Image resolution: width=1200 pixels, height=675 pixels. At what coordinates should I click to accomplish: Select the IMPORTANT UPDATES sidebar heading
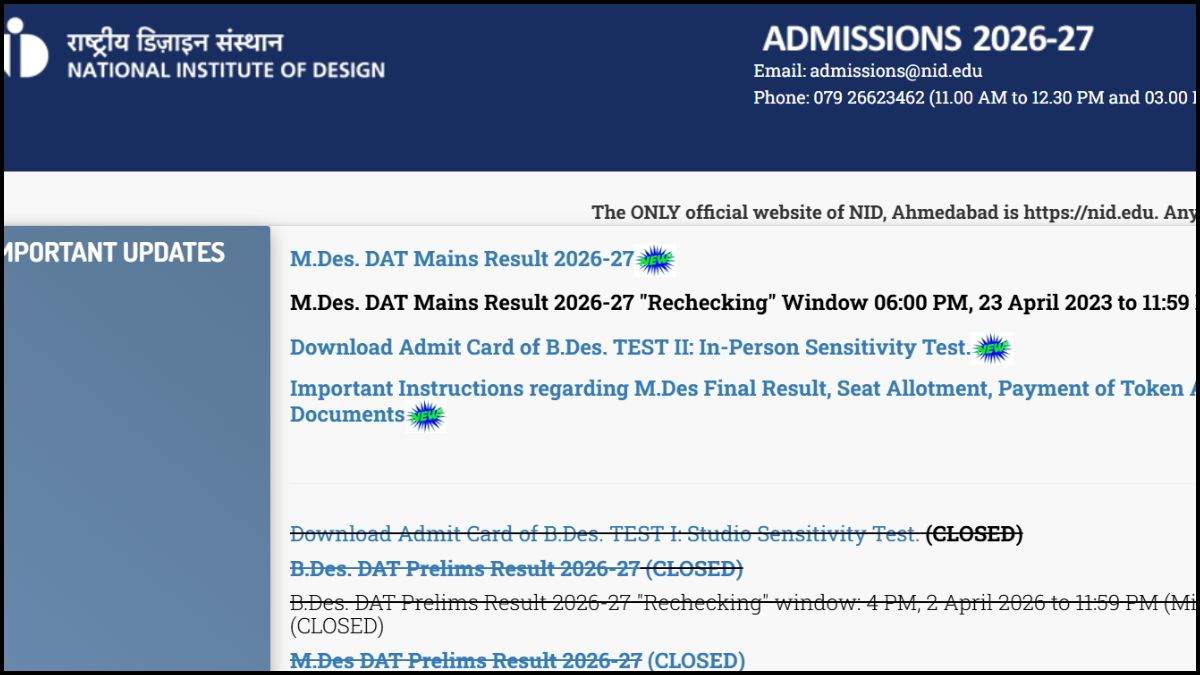[114, 252]
